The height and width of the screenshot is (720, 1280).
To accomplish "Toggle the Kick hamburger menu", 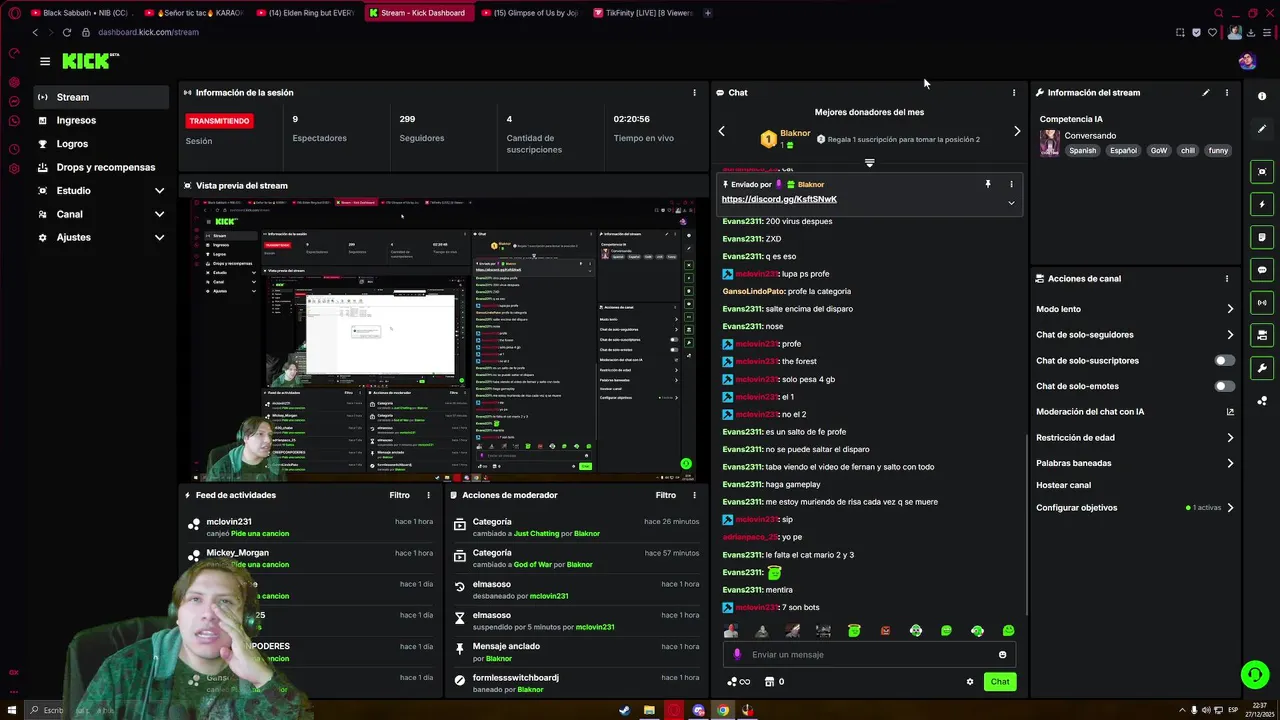I will tap(45, 61).
